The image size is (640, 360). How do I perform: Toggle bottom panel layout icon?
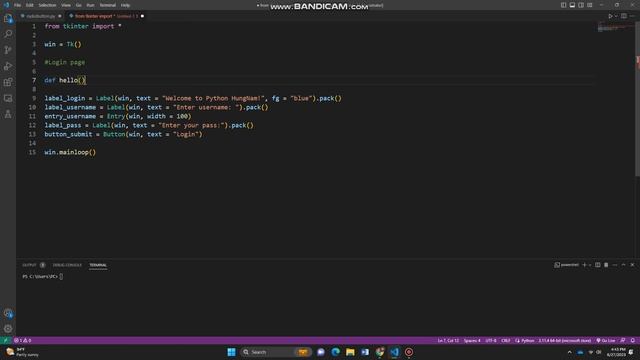pyautogui.click(x=572, y=5)
